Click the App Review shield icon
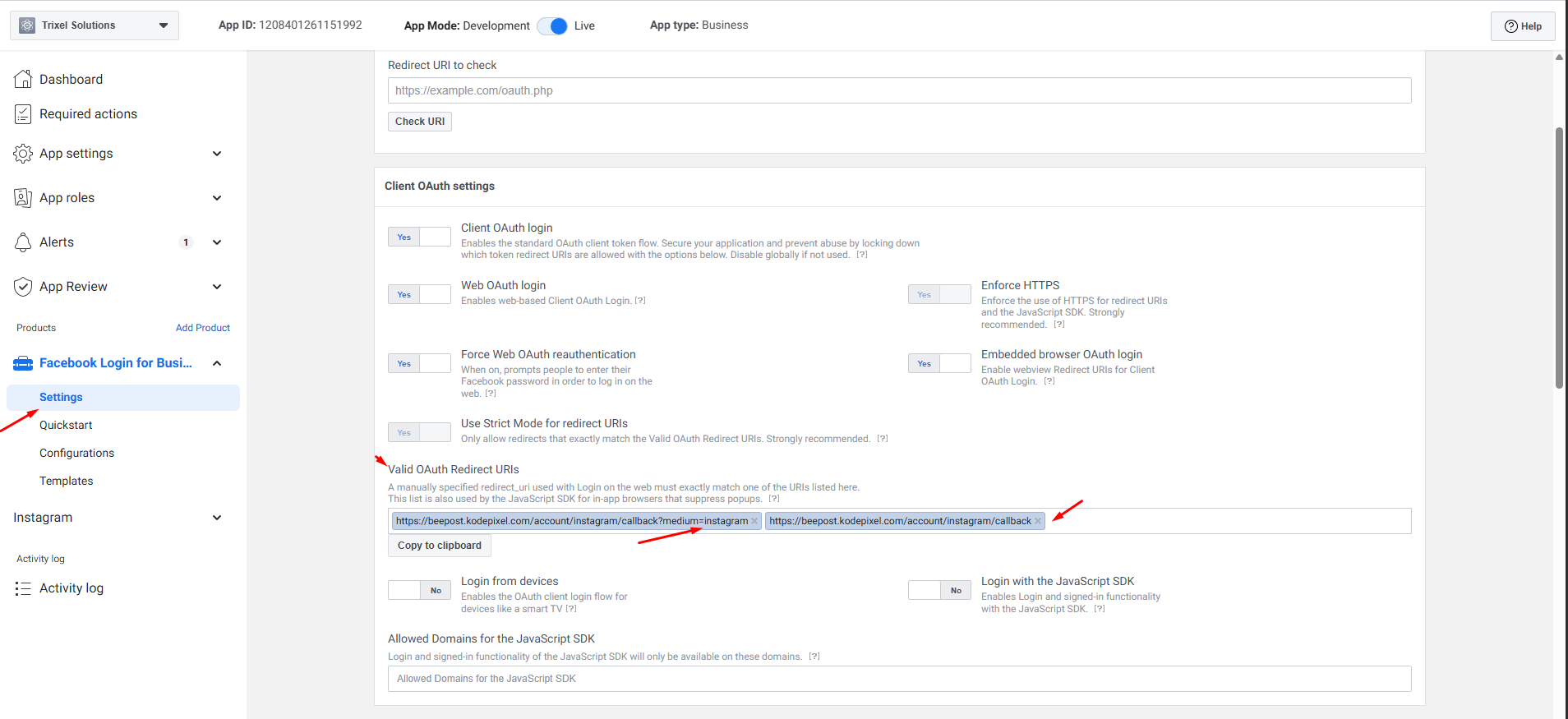The width and height of the screenshot is (1568, 719). tap(23, 287)
